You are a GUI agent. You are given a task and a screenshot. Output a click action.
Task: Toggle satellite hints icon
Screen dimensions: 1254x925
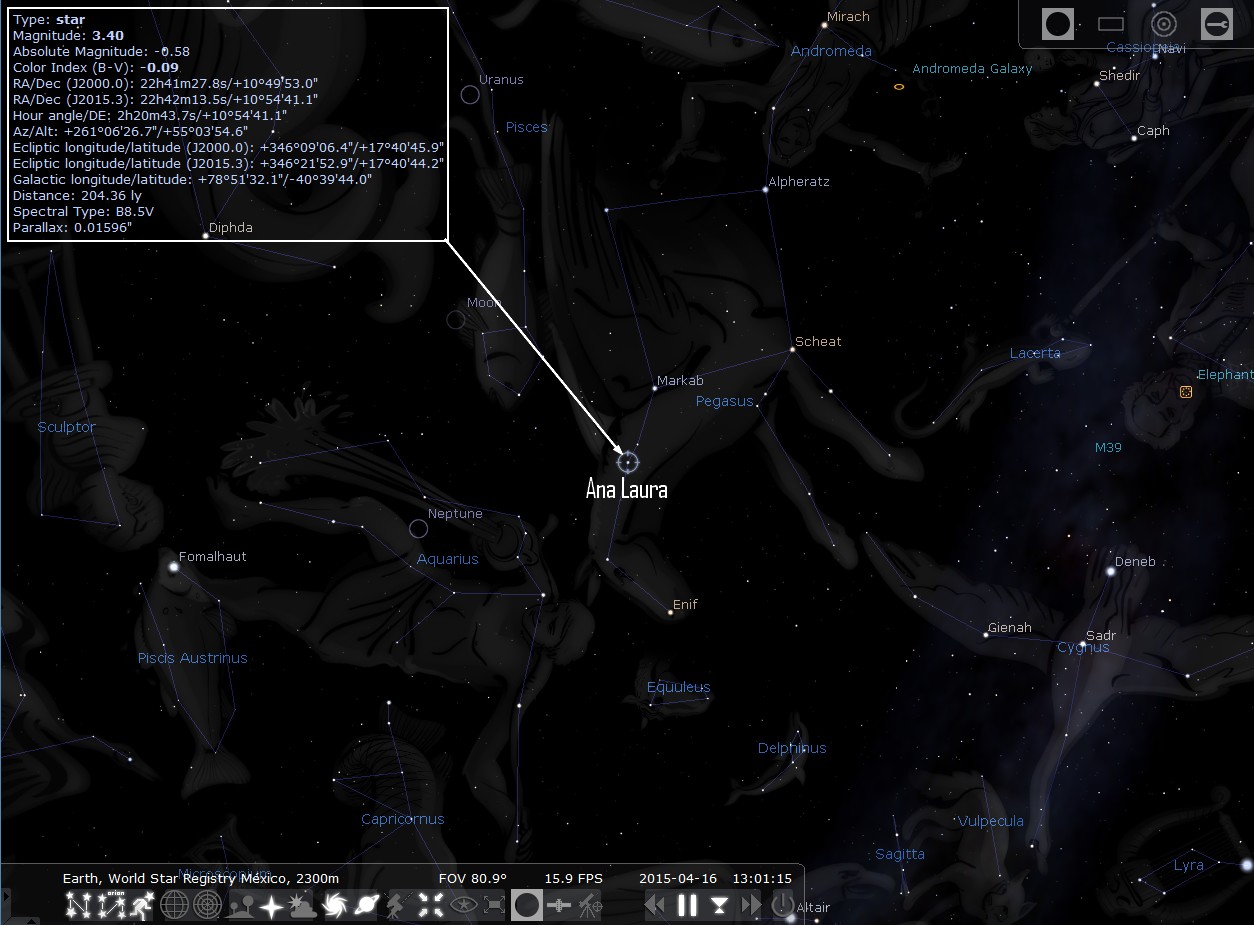(x=559, y=906)
